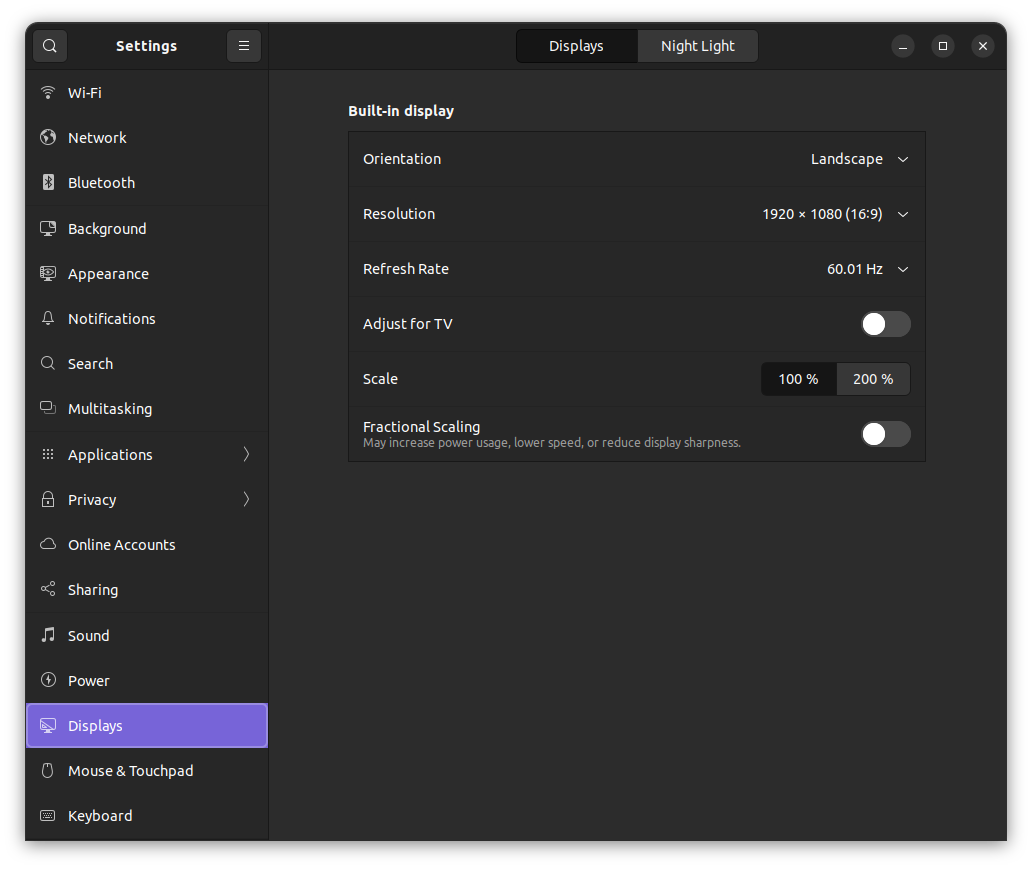The image size is (1032, 869).
Task: Enable the Adjust for TV switch
Action: 886,324
